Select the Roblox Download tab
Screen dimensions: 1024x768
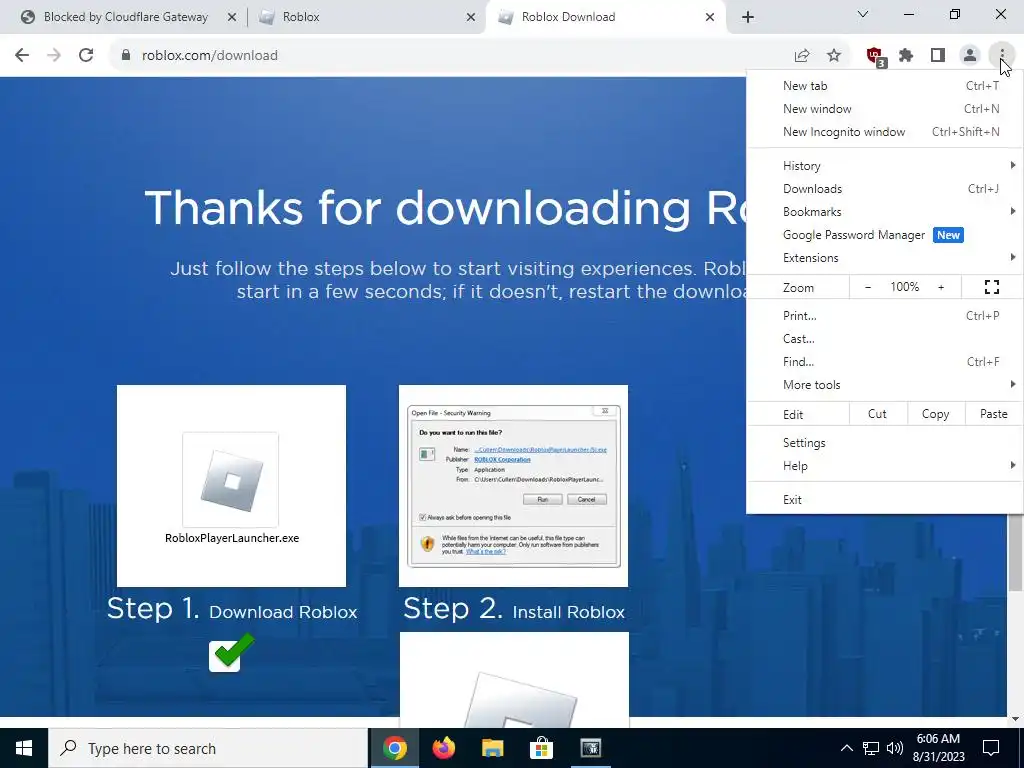point(605,17)
